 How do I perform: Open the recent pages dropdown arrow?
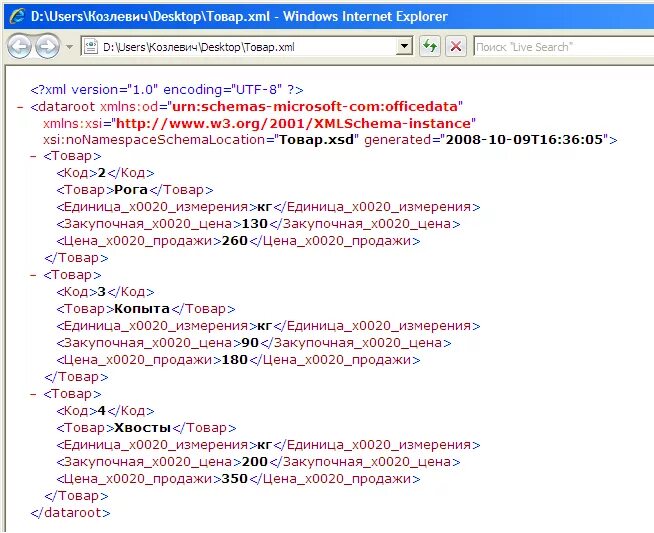(69, 47)
